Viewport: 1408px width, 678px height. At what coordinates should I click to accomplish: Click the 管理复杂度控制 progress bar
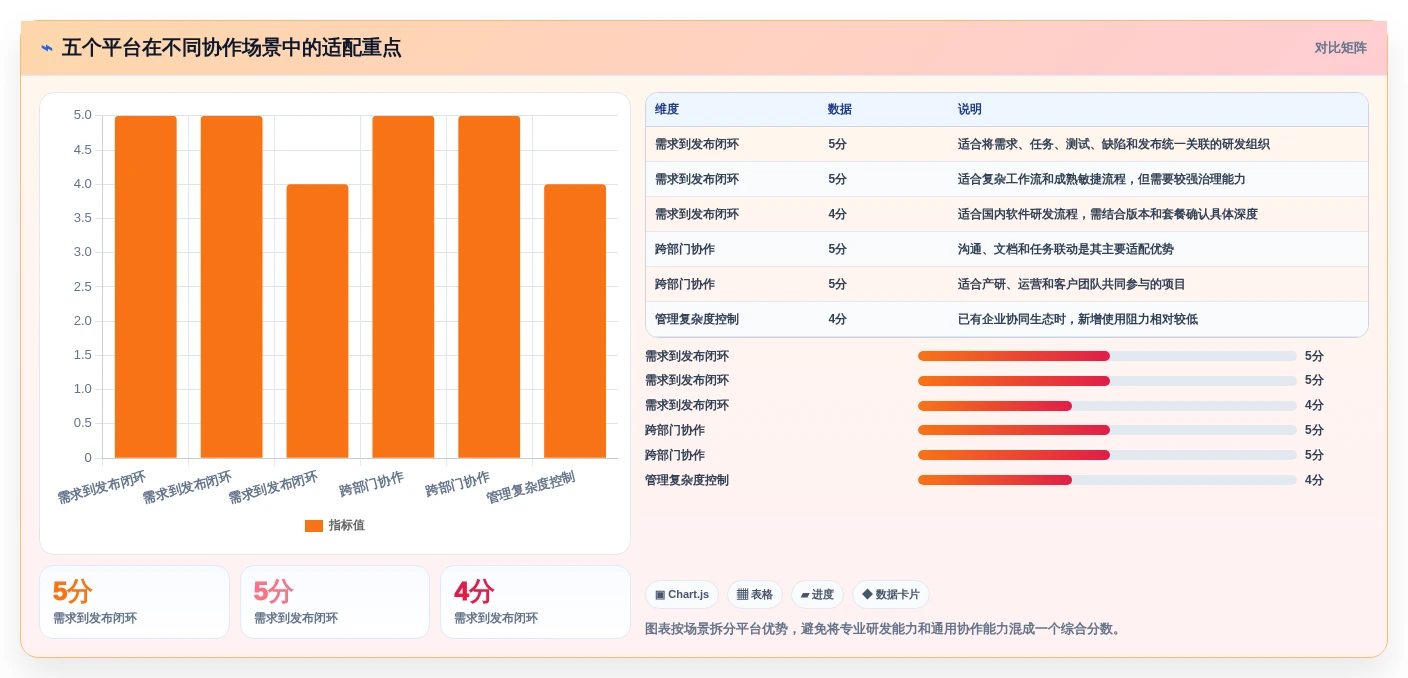coord(1107,480)
